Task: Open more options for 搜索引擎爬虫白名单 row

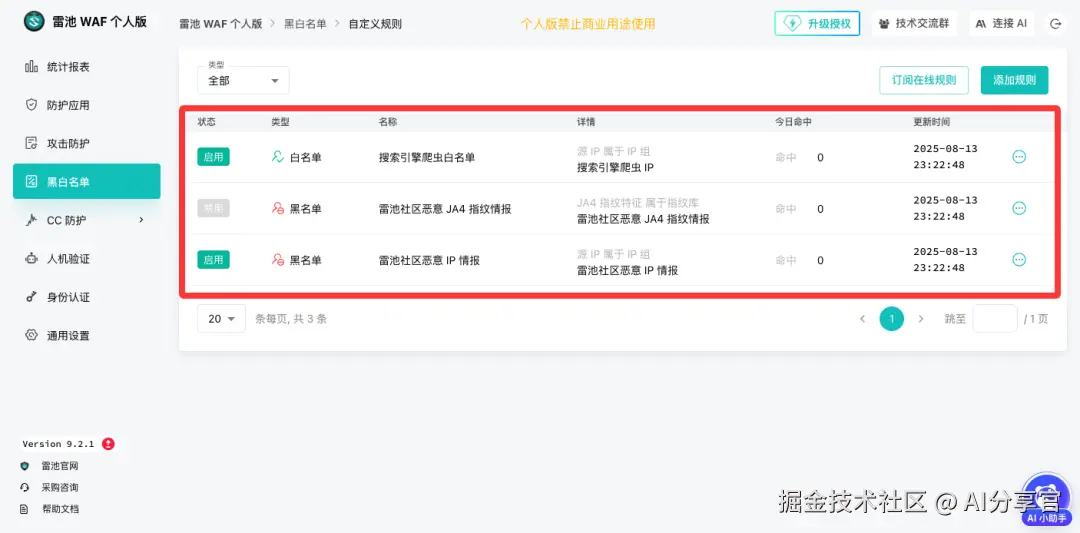Action: point(1019,156)
